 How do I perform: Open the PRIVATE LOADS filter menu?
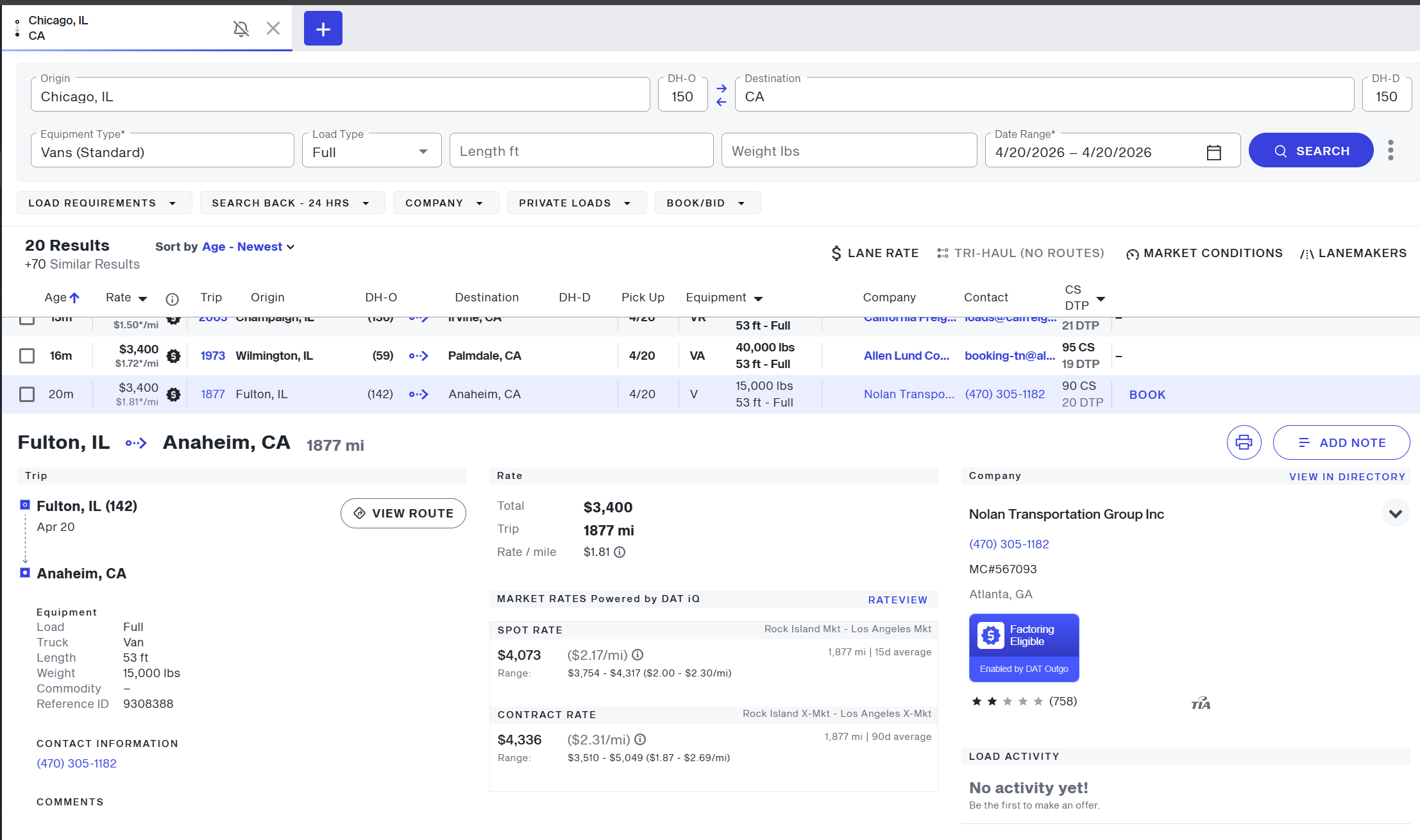tap(576, 203)
